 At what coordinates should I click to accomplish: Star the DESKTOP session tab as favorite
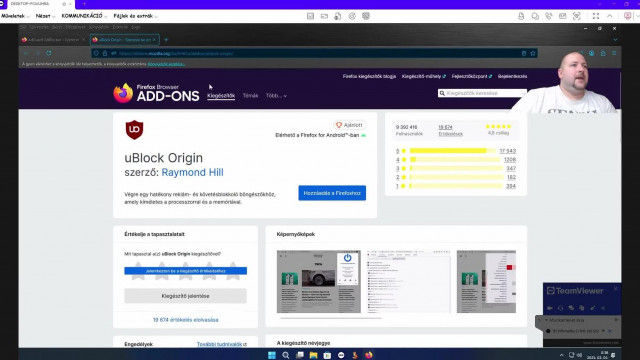point(64,4)
